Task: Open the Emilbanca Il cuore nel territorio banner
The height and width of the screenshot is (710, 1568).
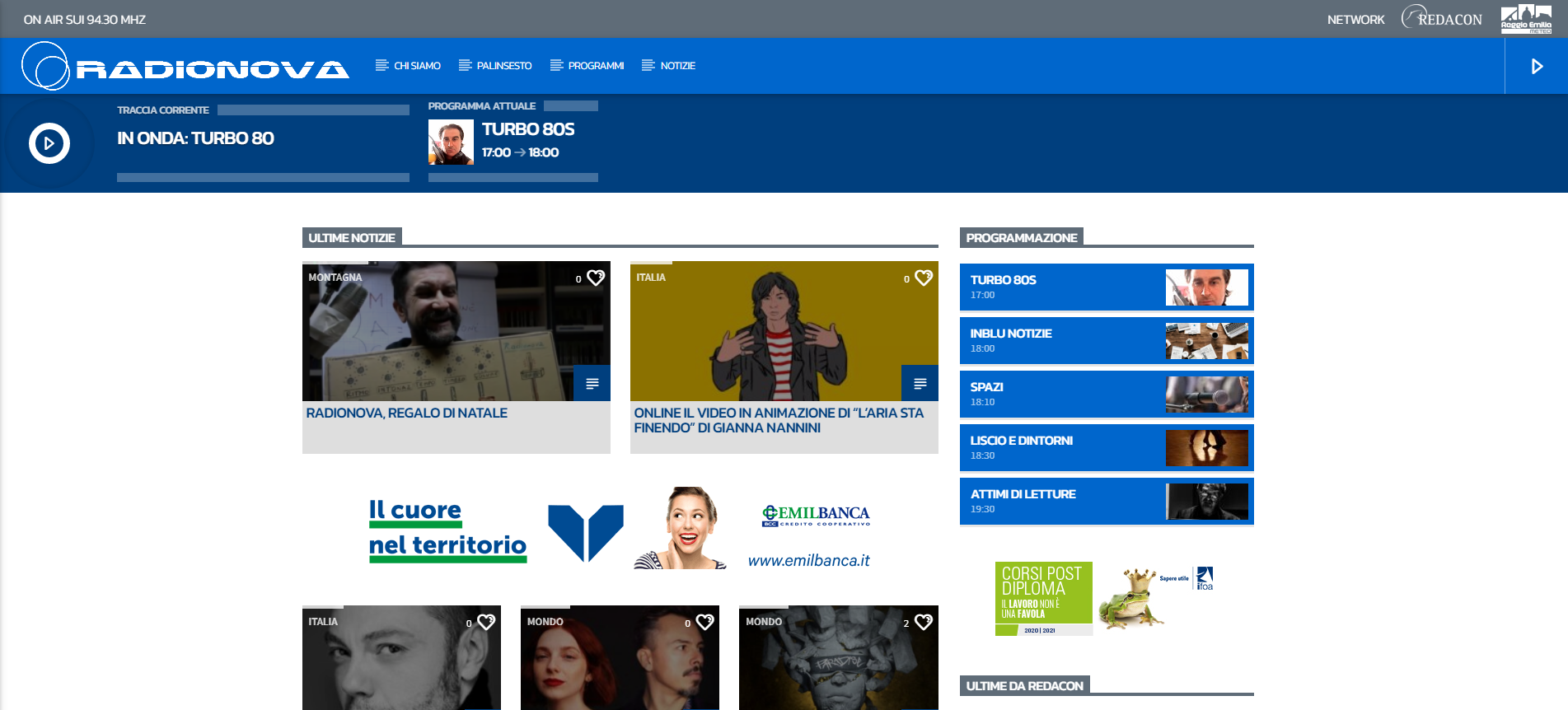Action: [x=620, y=528]
